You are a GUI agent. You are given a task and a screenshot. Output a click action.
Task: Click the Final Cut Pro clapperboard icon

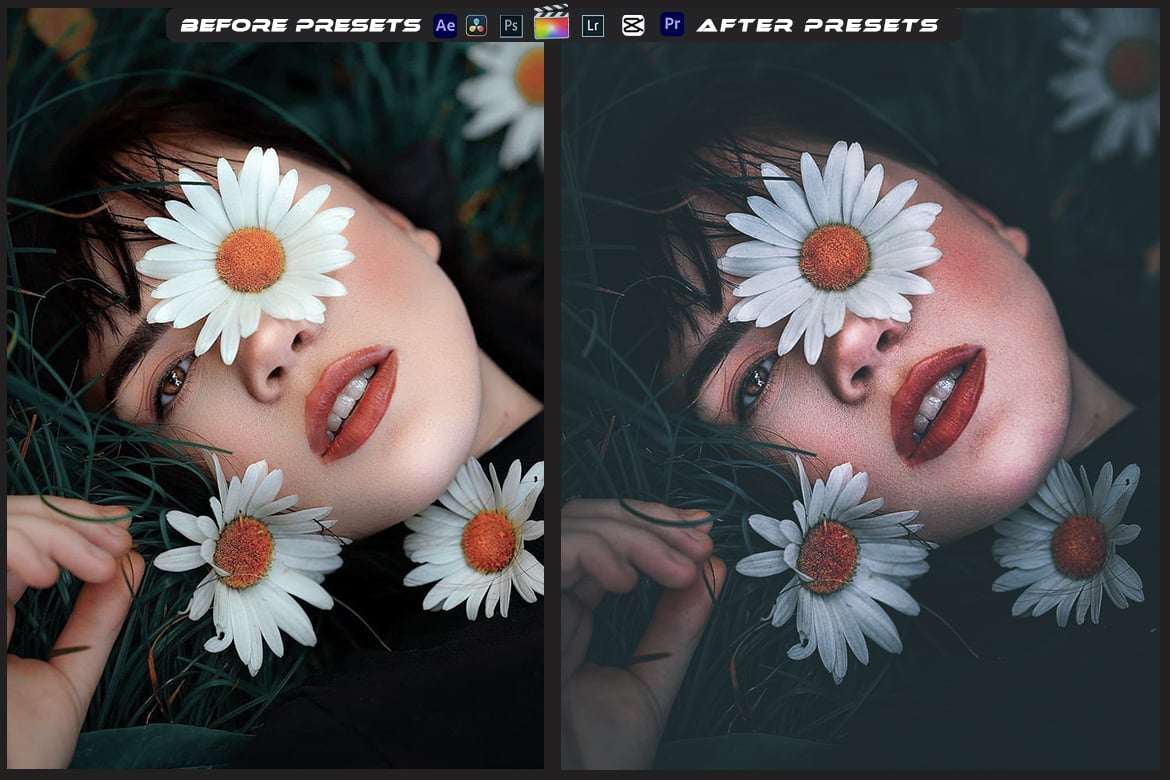point(551,22)
